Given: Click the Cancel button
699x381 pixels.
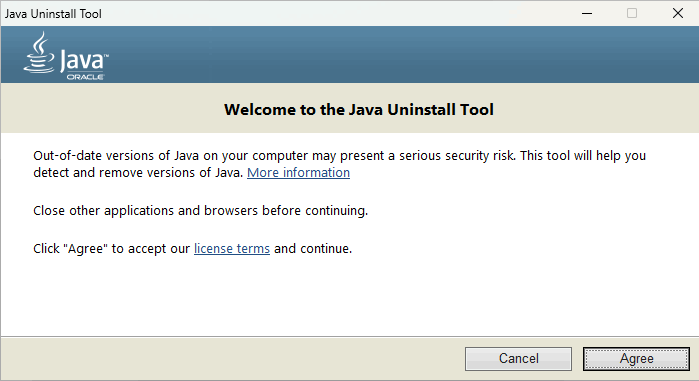Looking at the screenshot, I should pos(518,359).
